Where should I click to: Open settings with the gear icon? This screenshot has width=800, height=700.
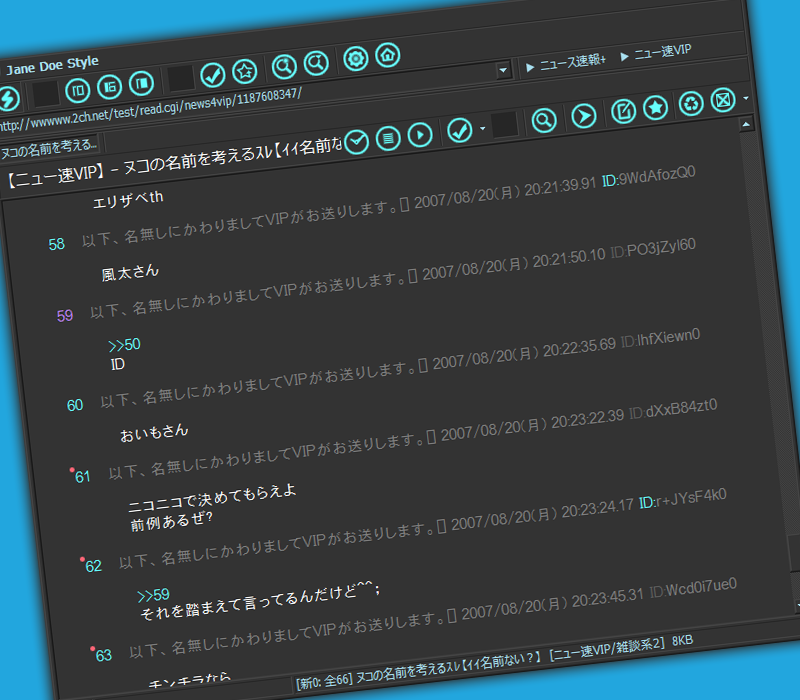356,59
